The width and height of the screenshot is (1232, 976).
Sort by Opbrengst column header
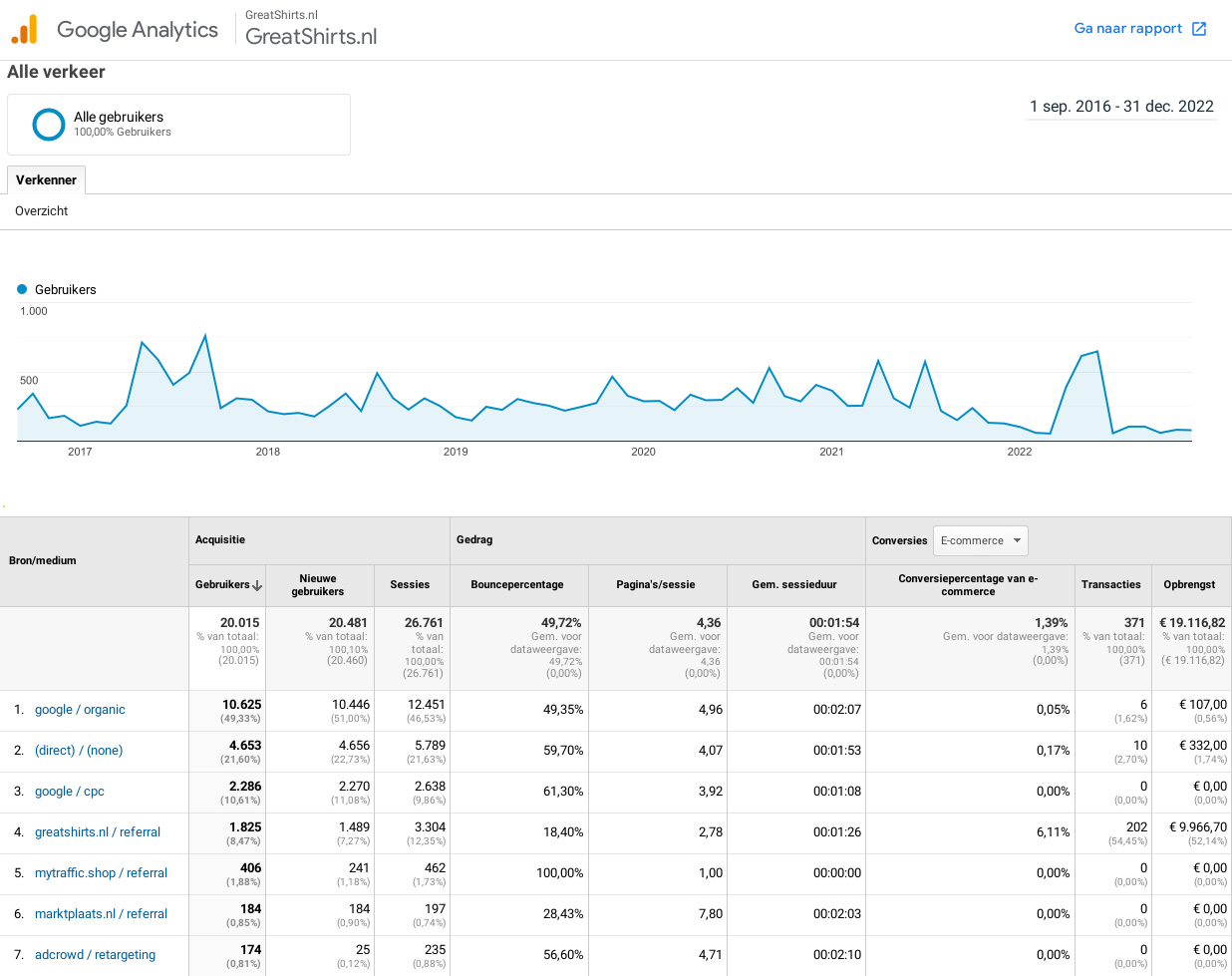pyautogui.click(x=1189, y=584)
